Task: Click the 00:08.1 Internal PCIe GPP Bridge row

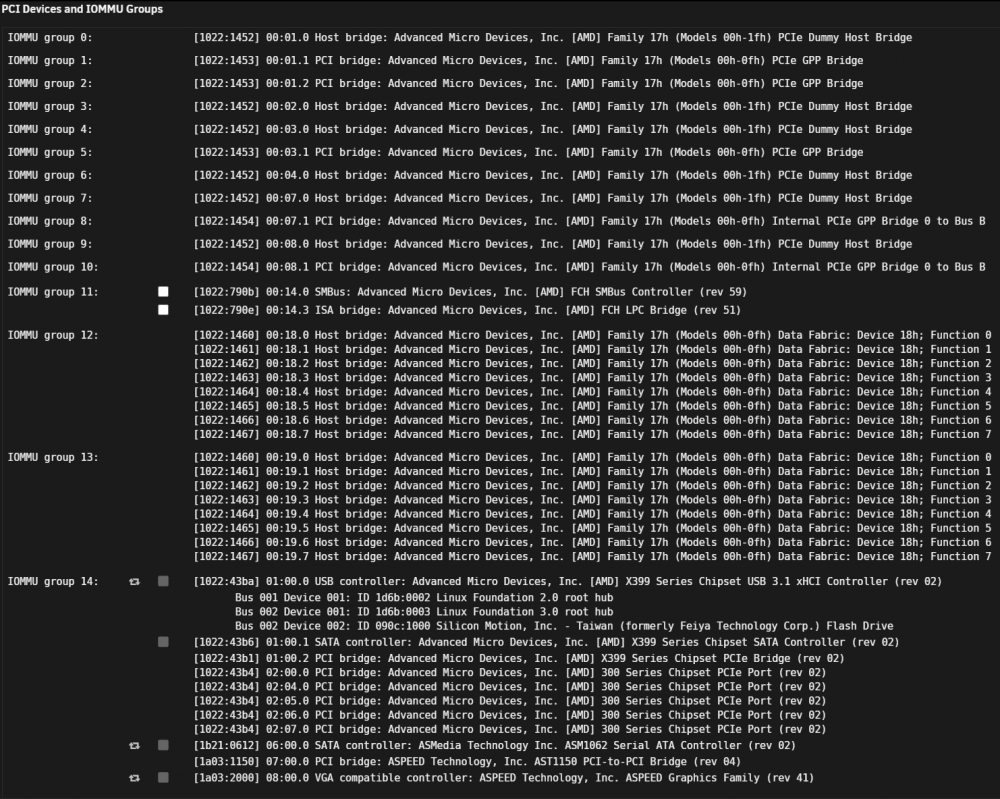Action: point(590,267)
